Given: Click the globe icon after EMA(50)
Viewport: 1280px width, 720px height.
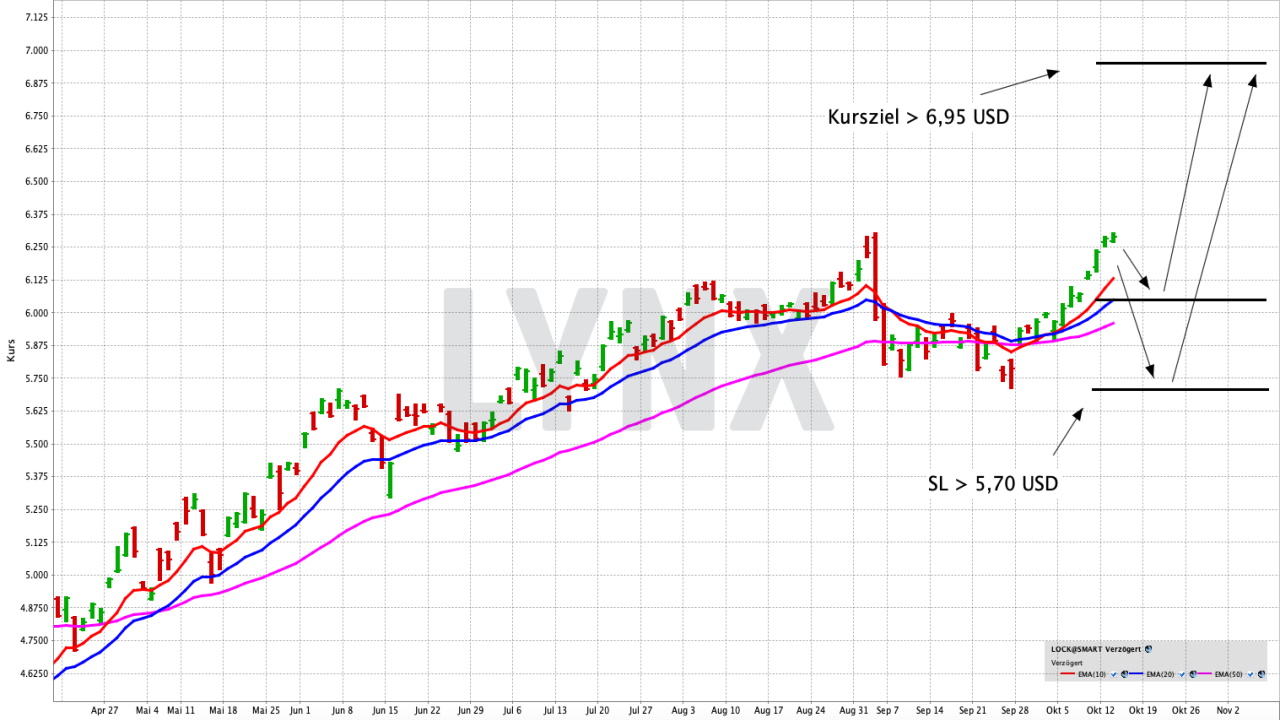Looking at the screenshot, I should [x=1261, y=674].
